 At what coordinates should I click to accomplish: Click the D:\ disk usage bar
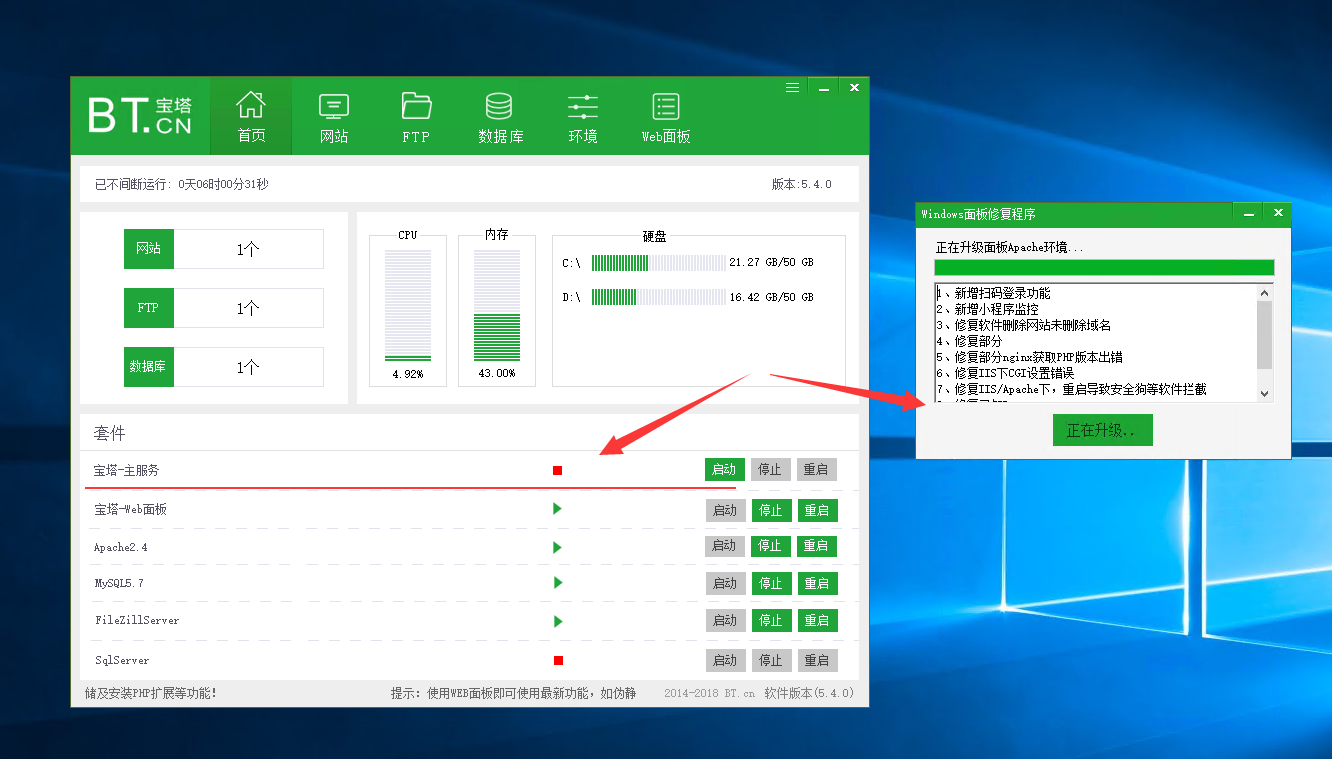click(x=658, y=297)
